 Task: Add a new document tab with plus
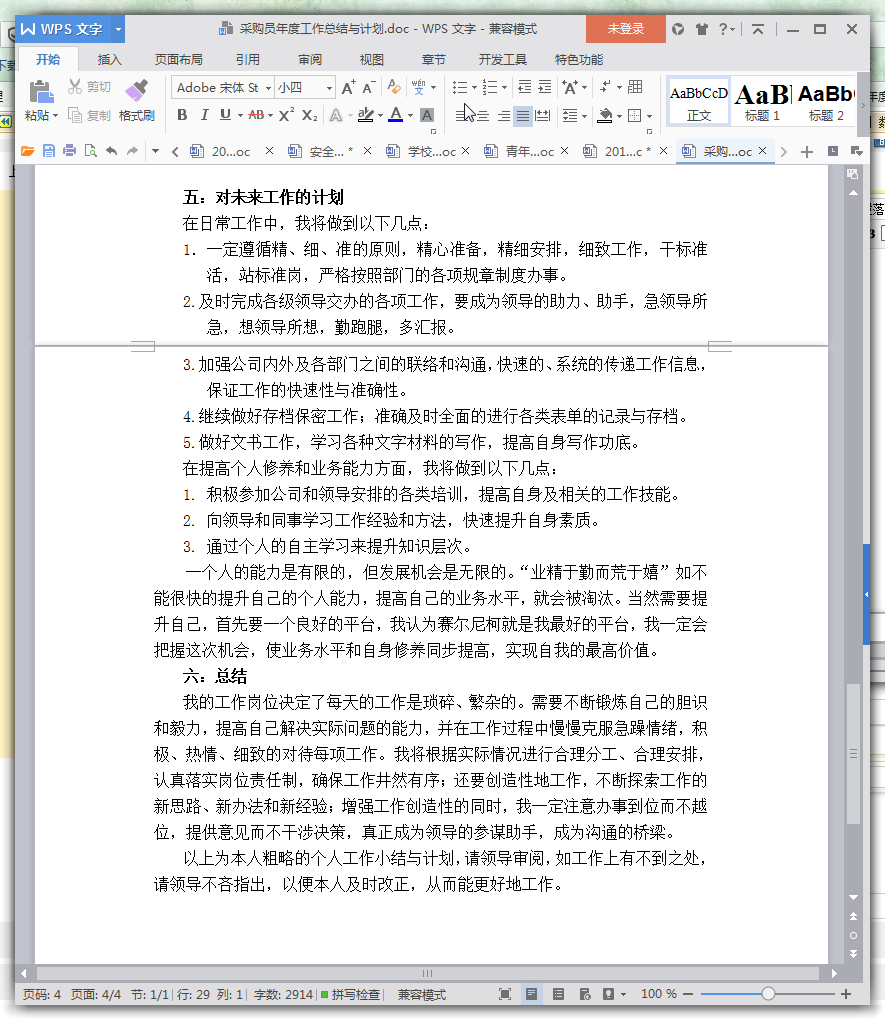click(x=807, y=152)
